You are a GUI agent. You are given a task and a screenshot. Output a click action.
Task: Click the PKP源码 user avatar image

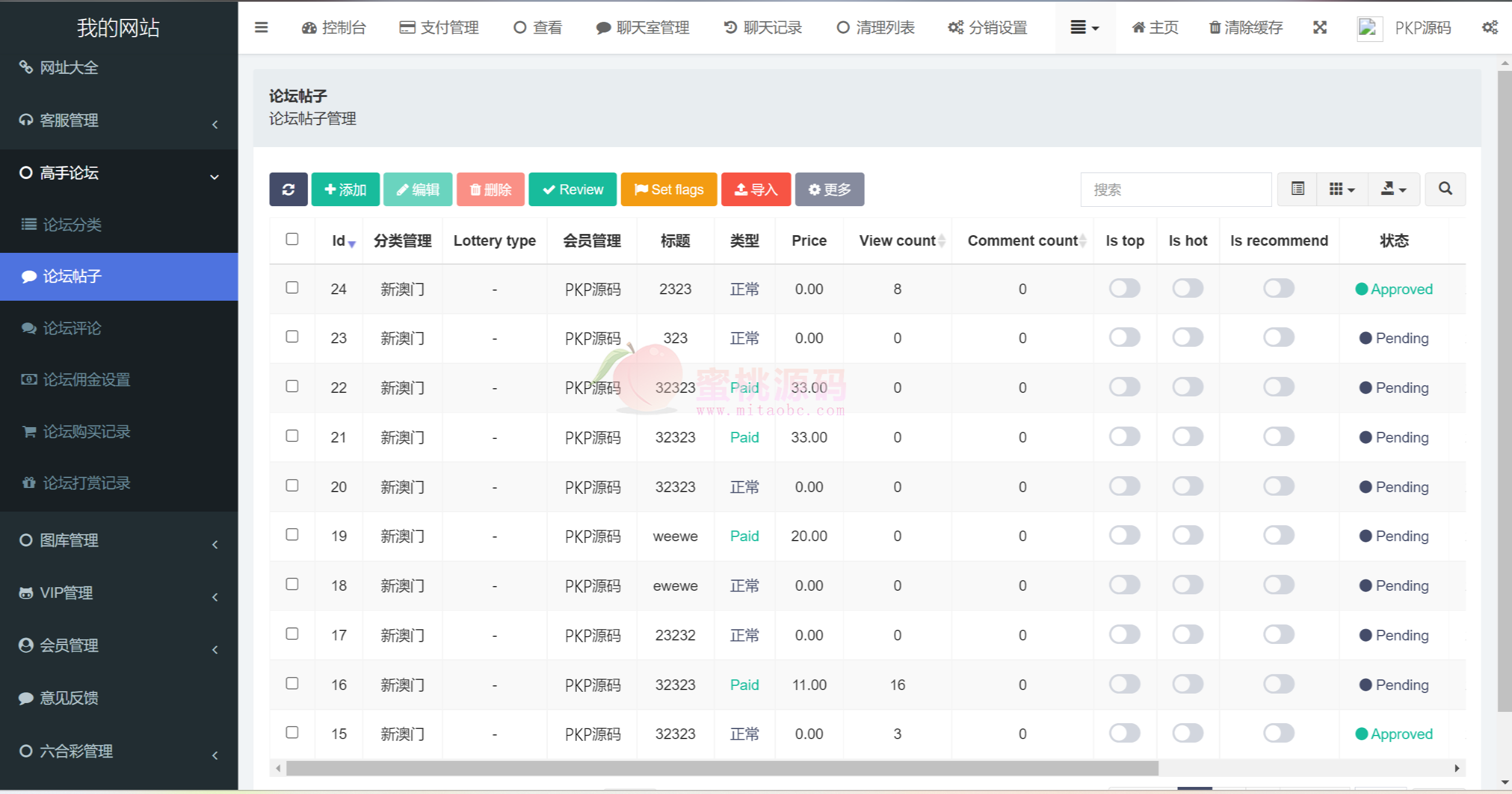click(1368, 28)
